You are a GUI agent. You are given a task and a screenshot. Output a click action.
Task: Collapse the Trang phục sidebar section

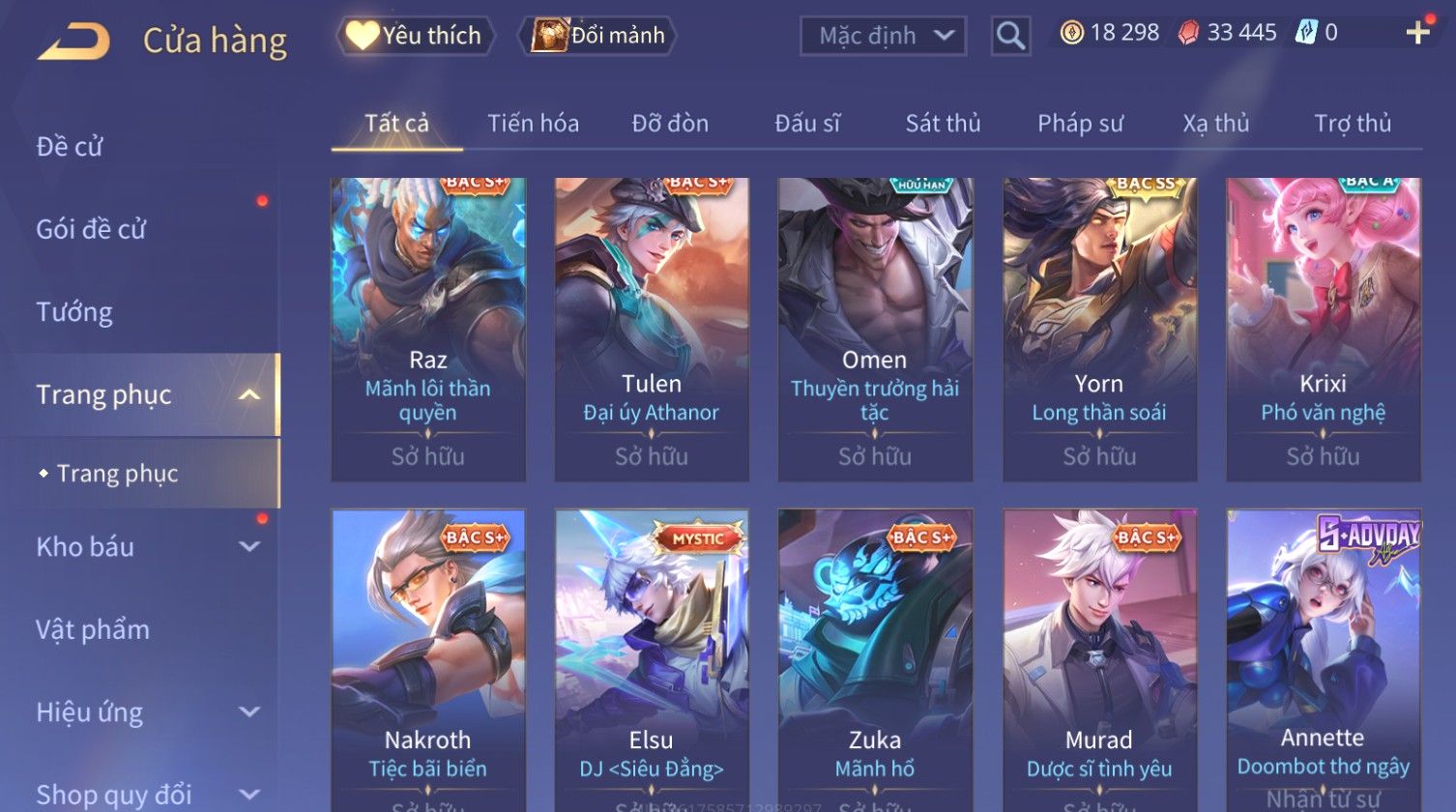coord(249,394)
